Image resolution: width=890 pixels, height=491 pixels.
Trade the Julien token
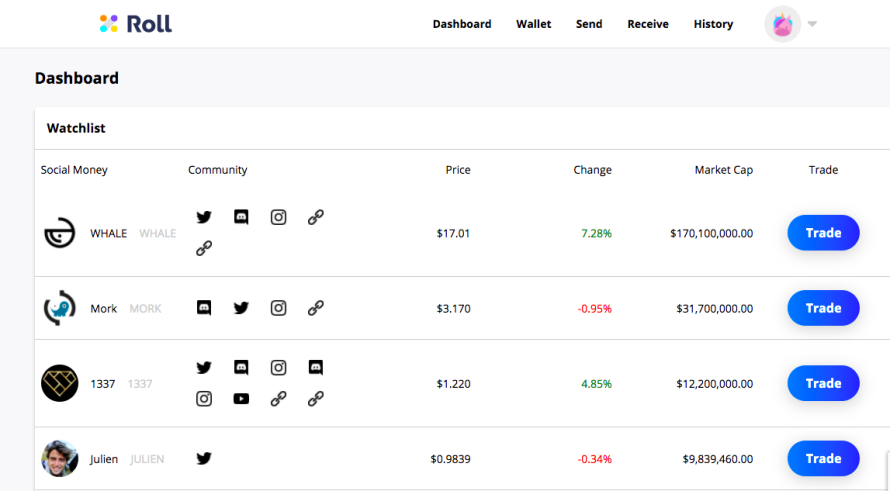click(823, 458)
